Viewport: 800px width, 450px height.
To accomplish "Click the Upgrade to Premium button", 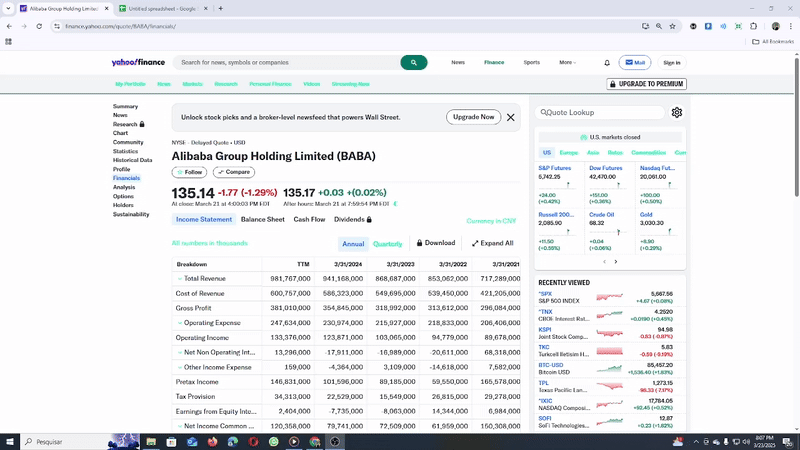I will point(646,84).
